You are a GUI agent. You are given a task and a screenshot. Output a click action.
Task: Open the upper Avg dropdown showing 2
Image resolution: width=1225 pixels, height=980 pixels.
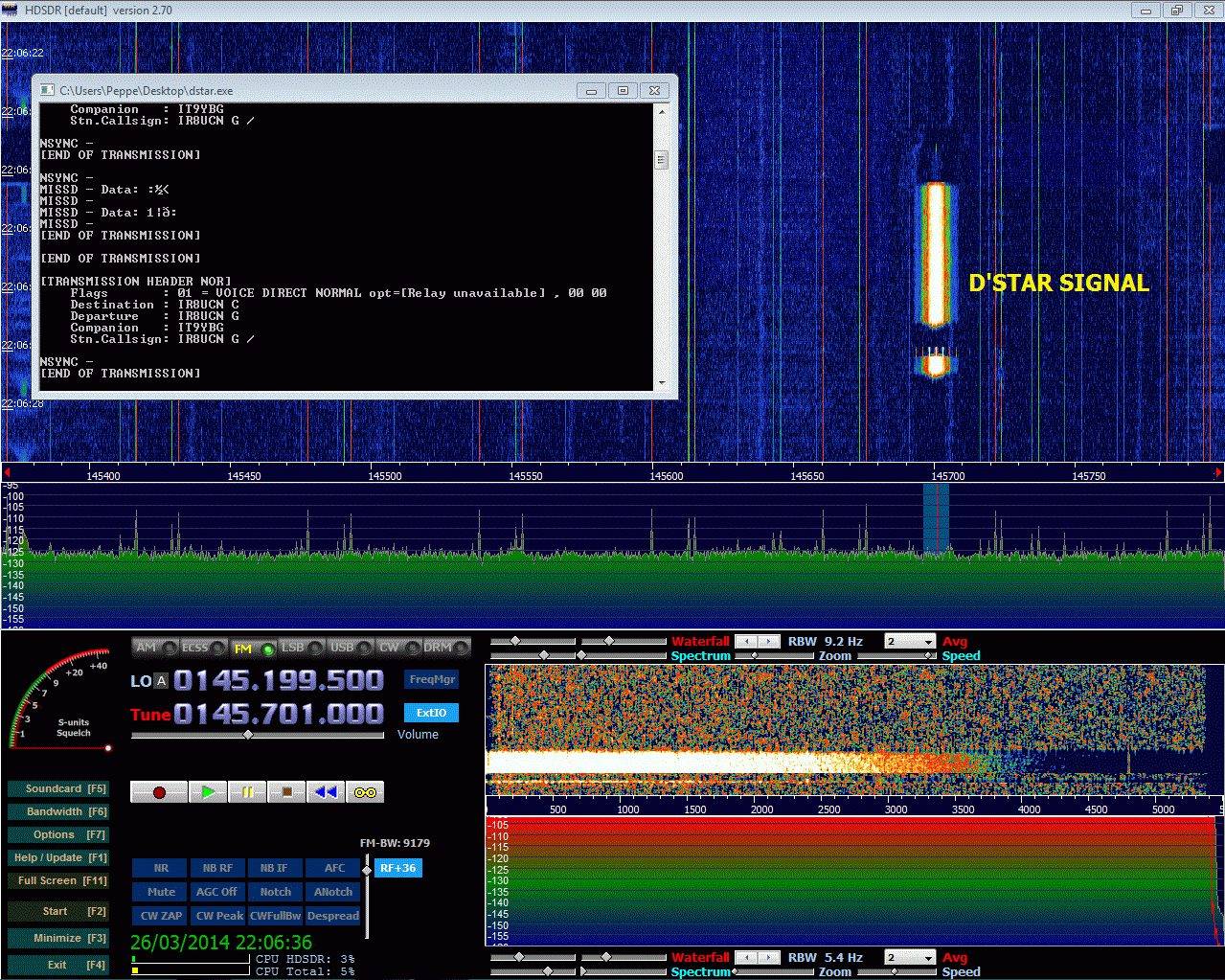tap(910, 642)
